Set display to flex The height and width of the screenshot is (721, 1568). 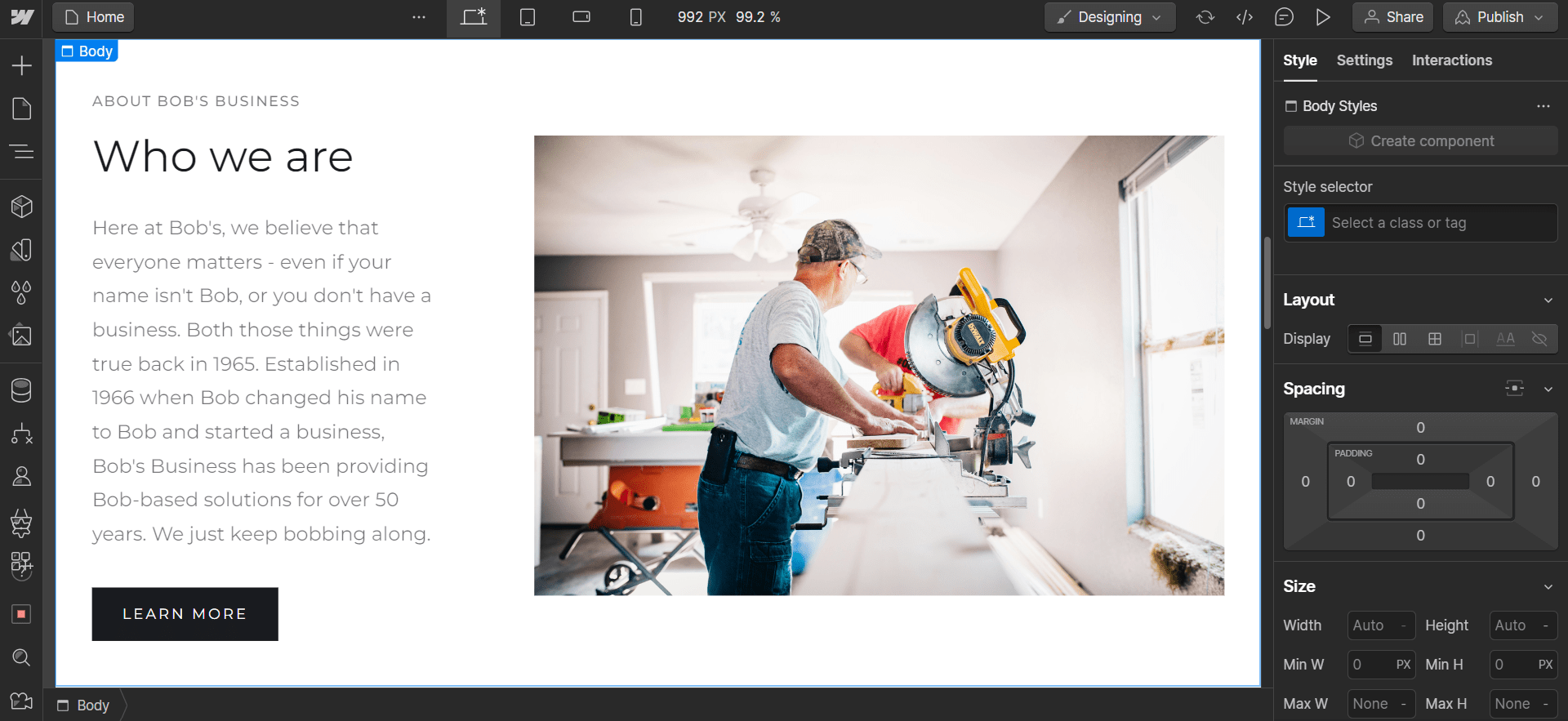click(x=1400, y=339)
